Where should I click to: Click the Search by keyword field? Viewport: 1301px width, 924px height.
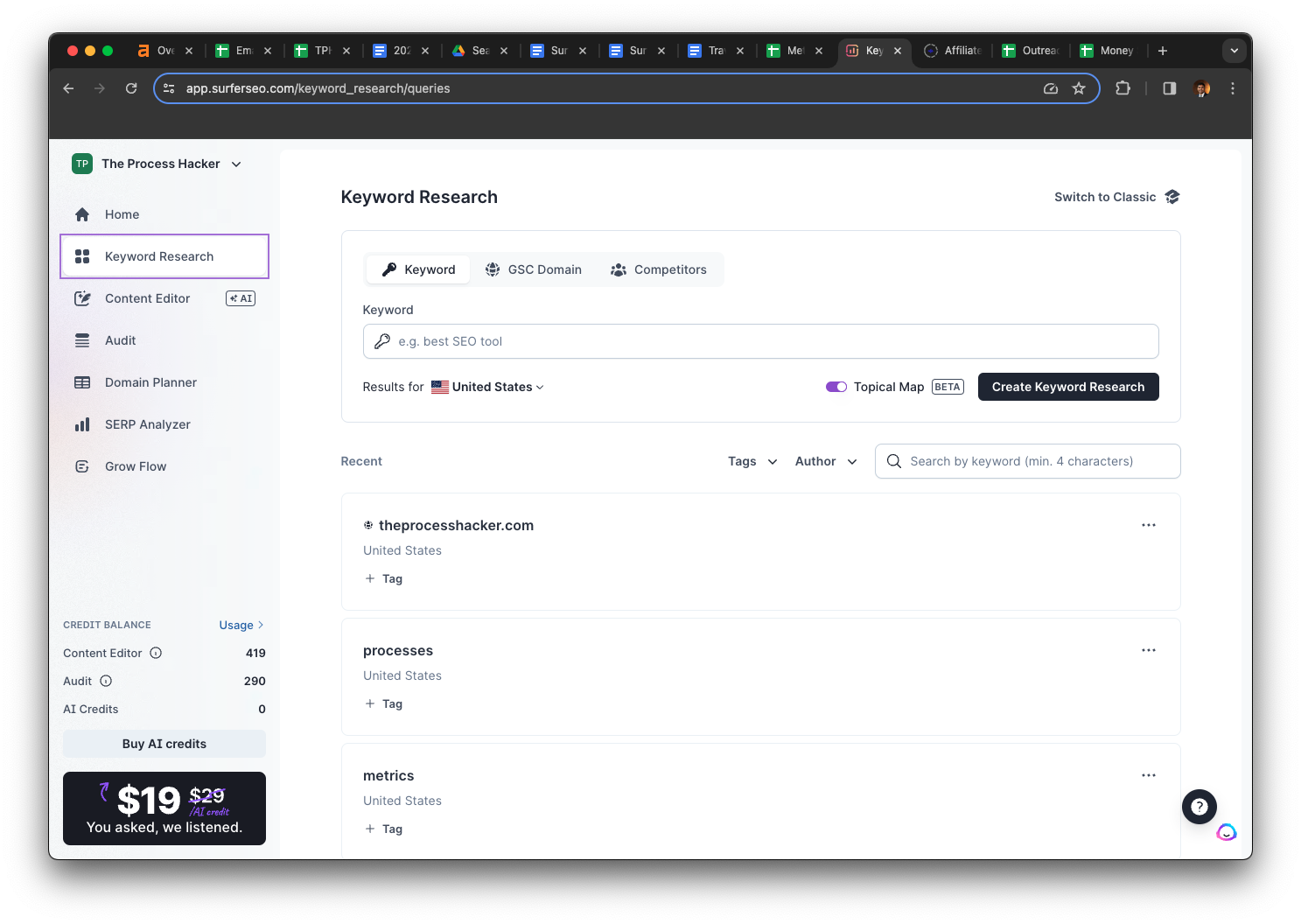pyautogui.click(x=1027, y=461)
